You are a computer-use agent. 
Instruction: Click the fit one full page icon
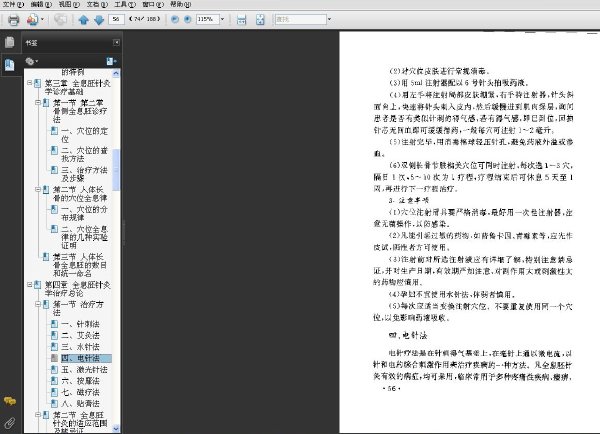click(x=260, y=19)
